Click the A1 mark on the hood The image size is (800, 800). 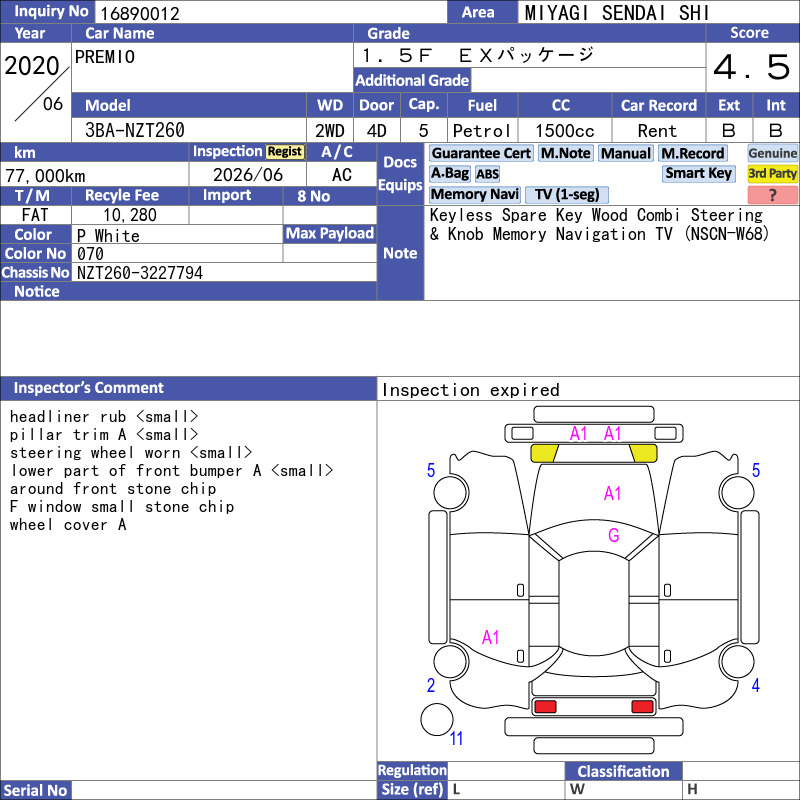(x=612, y=493)
